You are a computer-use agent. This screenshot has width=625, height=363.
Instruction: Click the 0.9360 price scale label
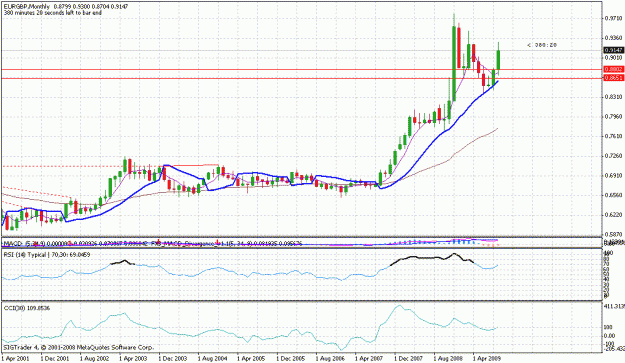coord(614,38)
